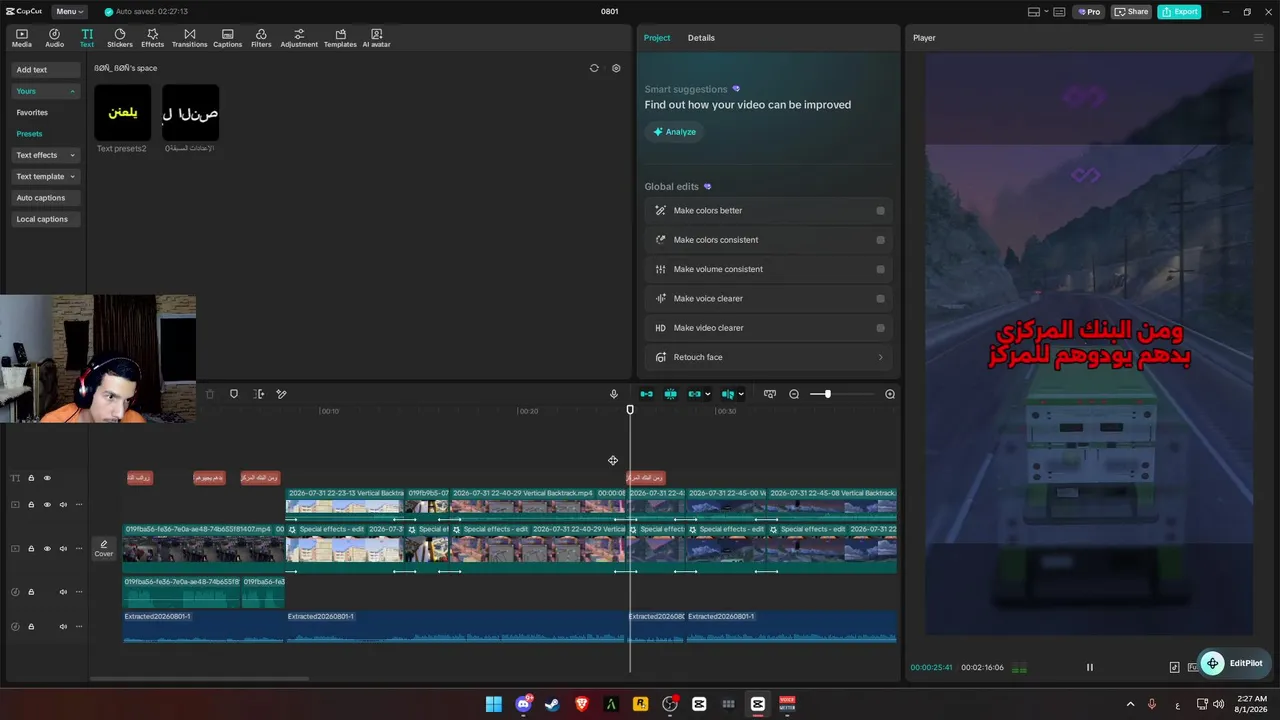The image size is (1280, 720).
Task: Click the Share button
Action: (1131, 12)
